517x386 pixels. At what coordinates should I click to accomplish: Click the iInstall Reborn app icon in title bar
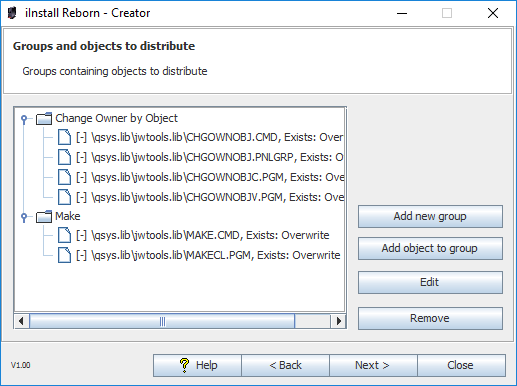pos(12,13)
